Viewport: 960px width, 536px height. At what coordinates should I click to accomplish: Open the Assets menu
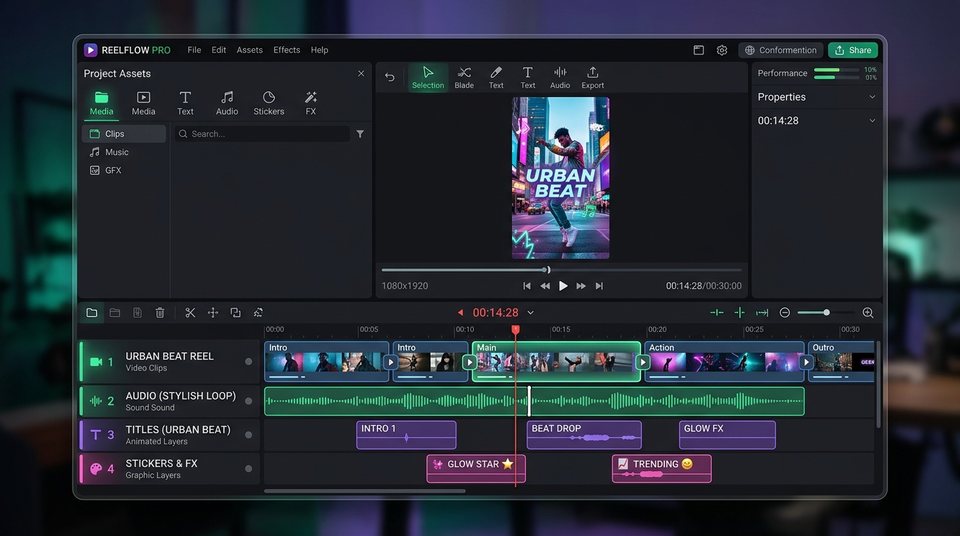(249, 50)
